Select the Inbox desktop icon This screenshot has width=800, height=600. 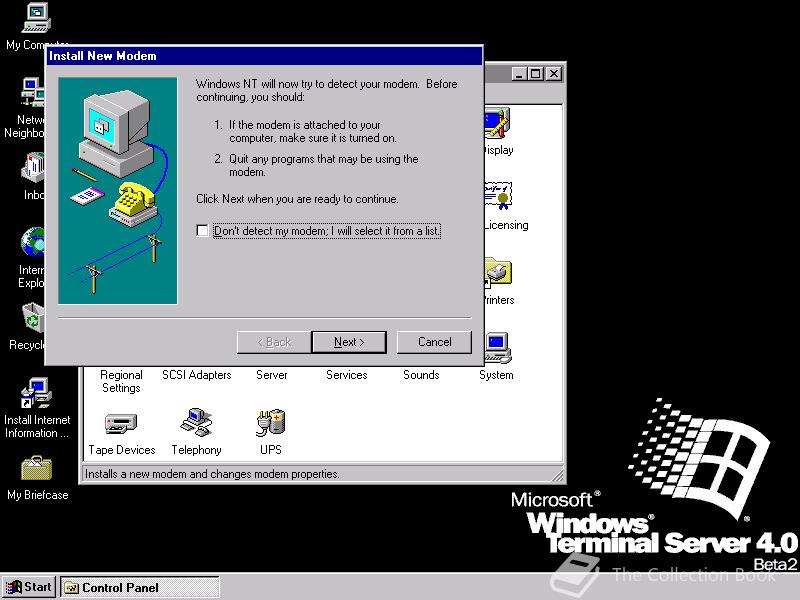tap(33, 167)
